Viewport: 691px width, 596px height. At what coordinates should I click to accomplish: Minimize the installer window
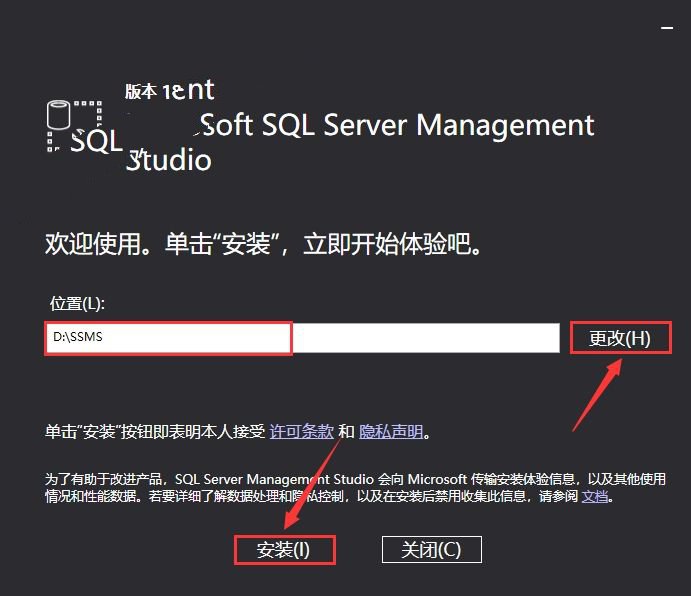point(667,28)
